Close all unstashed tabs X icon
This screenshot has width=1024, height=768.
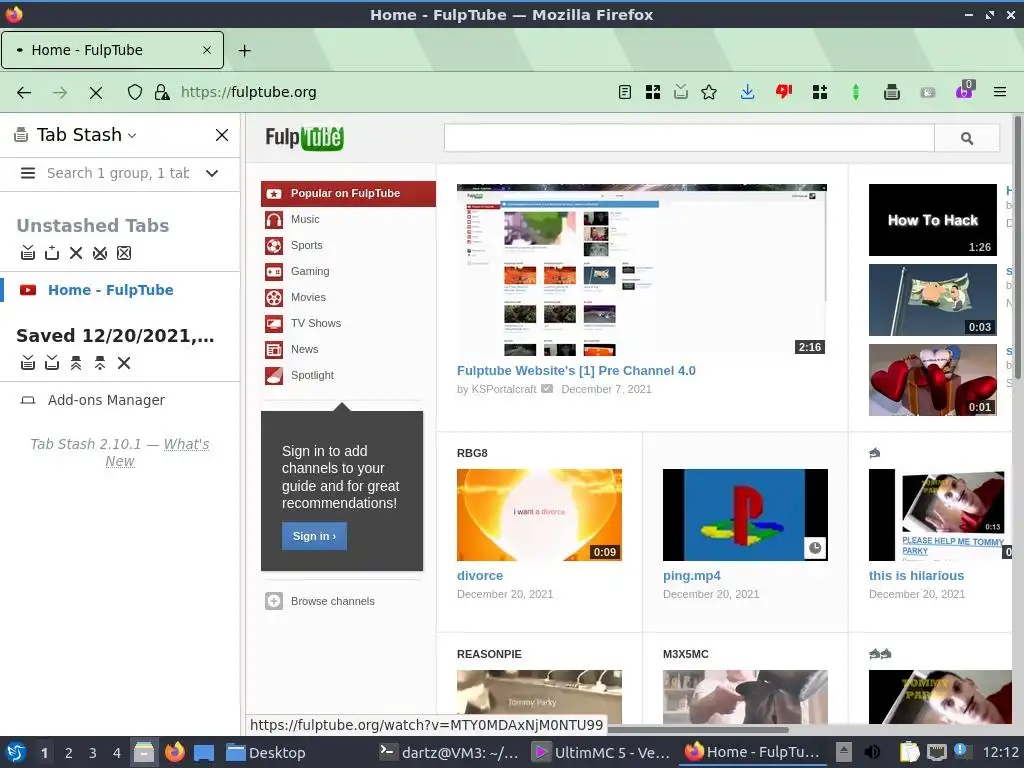[76, 253]
